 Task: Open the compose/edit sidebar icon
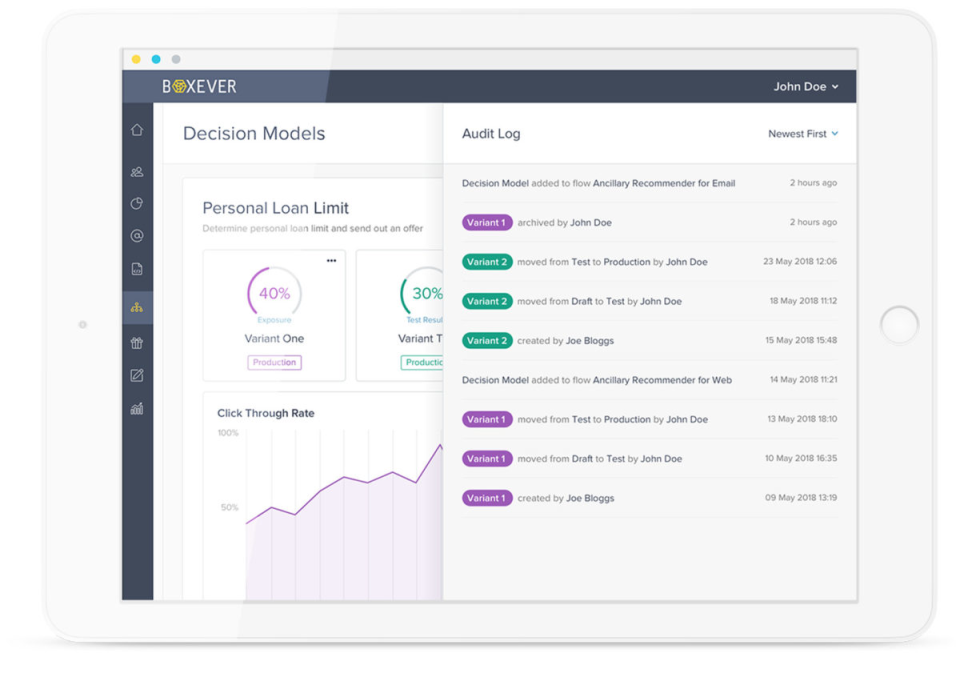[x=137, y=376]
